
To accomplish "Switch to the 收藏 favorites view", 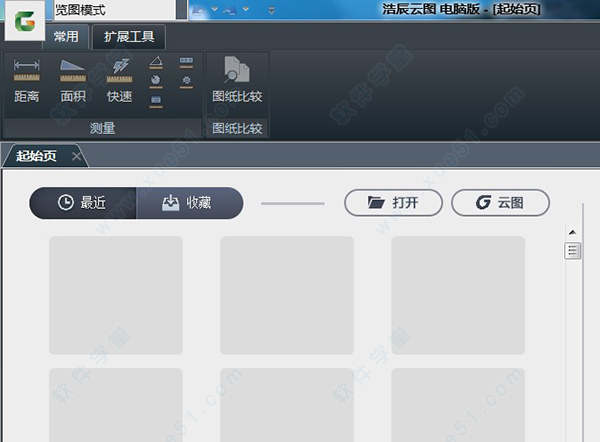I will (189, 203).
